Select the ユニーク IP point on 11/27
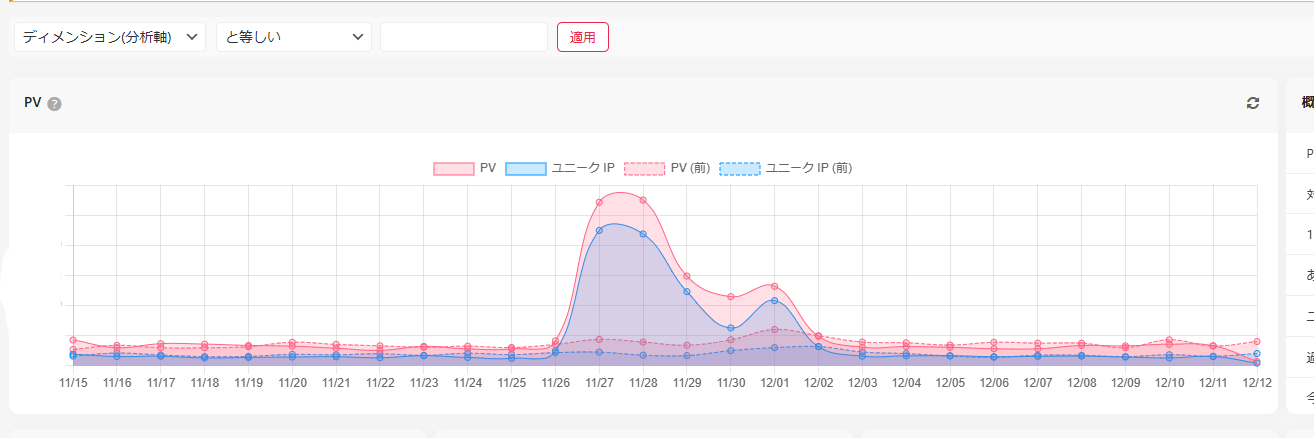The width and height of the screenshot is (1314, 438). tap(600, 230)
